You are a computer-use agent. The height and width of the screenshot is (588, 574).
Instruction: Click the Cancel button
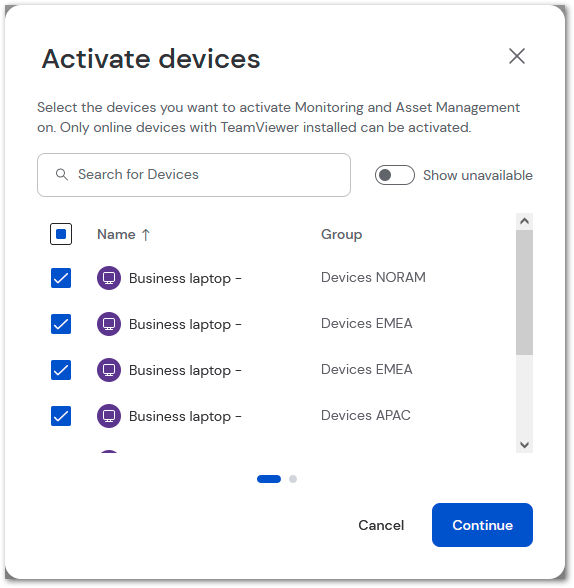point(381,525)
